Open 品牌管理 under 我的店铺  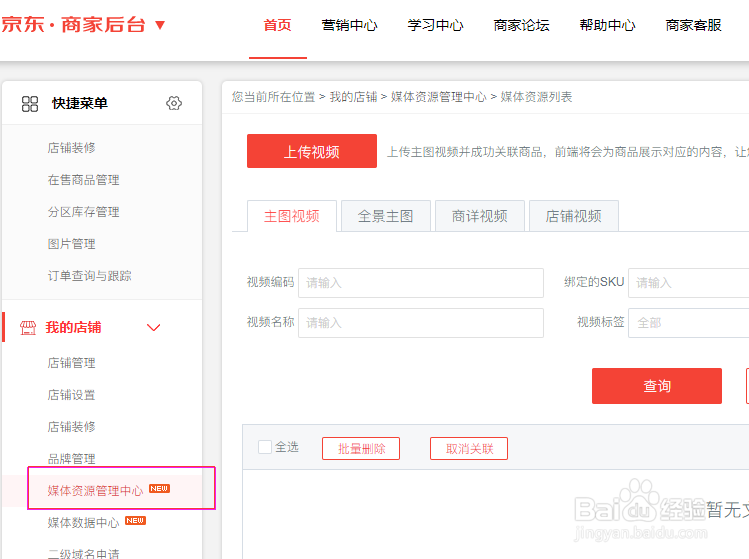click(x=72, y=459)
